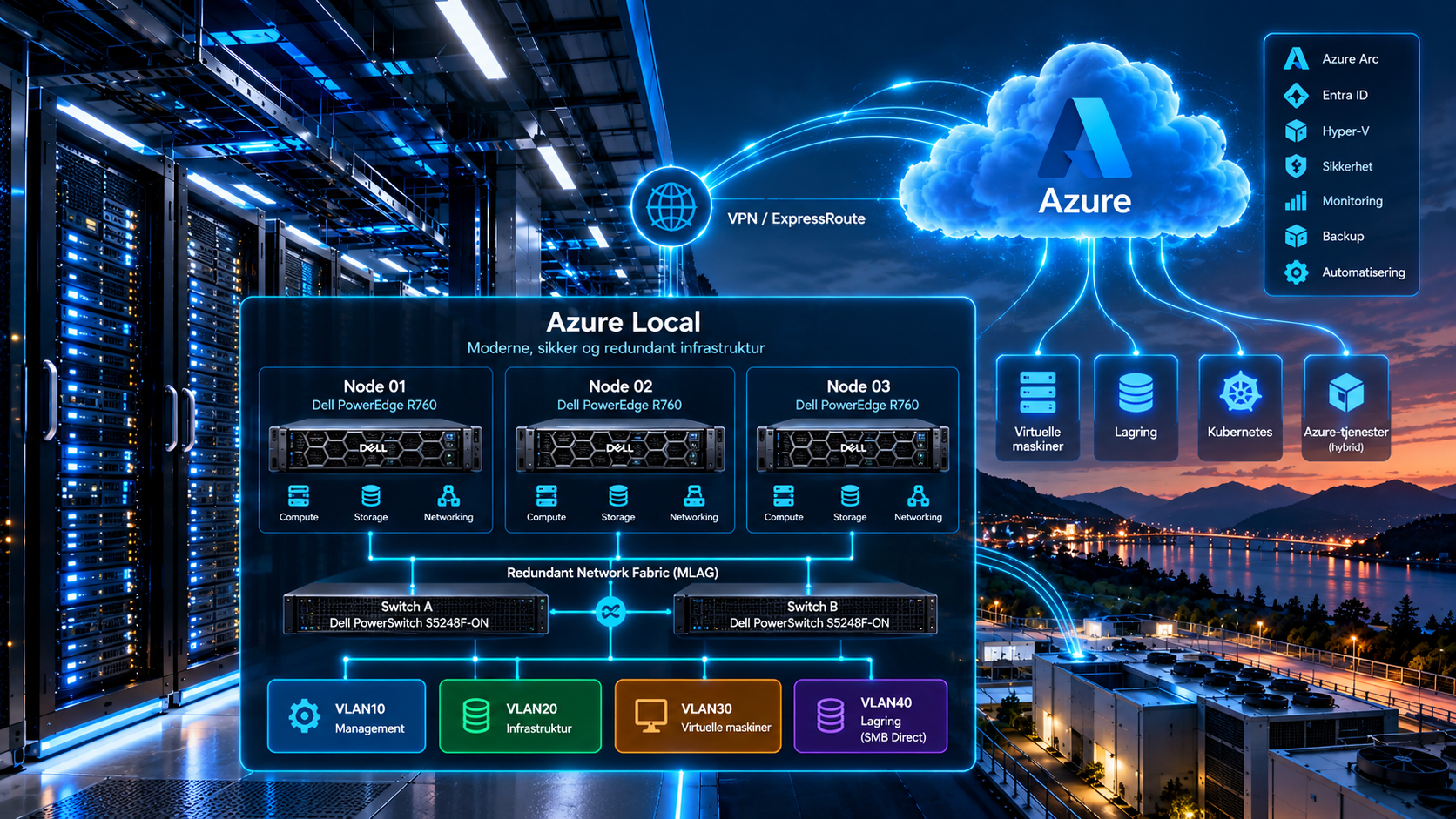1456x819 pixels.
Task: Click the 'Node 02' title
Action: click(620, 386)
